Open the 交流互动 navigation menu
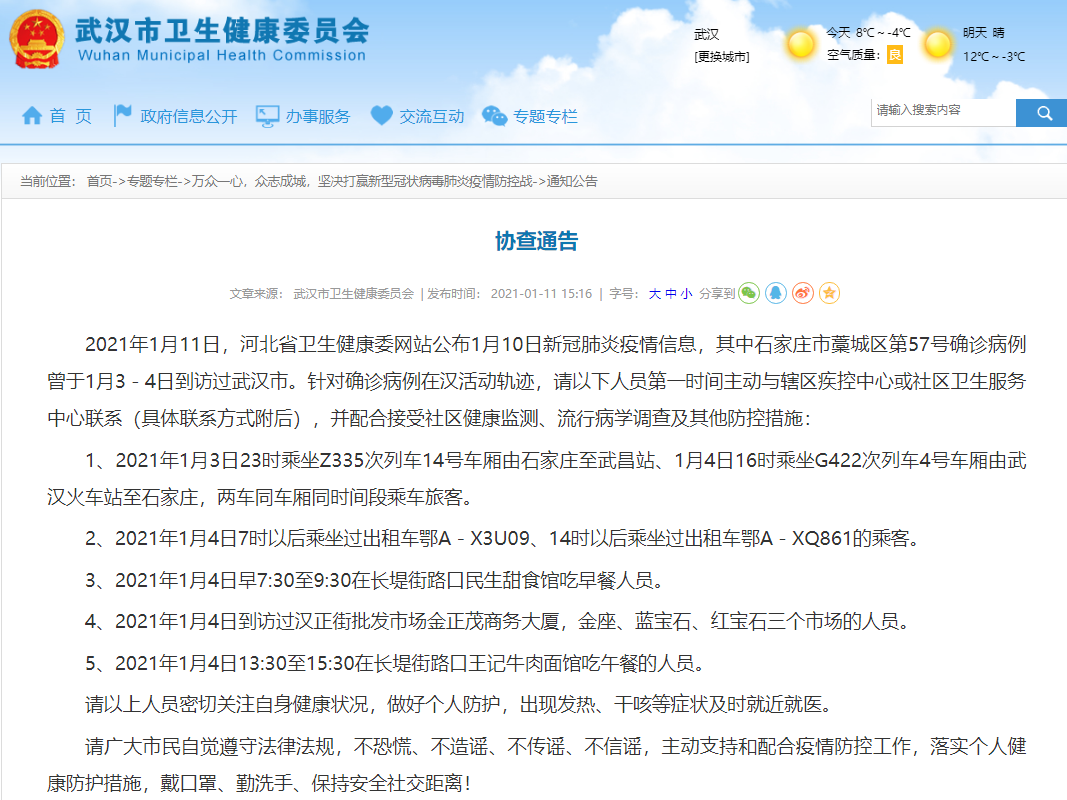1067x800 pixels. [x=418, y=116]
